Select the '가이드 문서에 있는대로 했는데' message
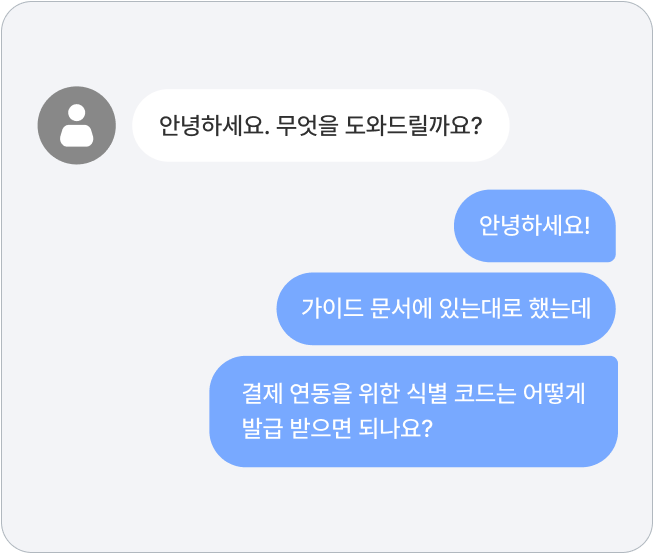The height and width of the screenshot is (553, 653). click(x=446, y=309)
